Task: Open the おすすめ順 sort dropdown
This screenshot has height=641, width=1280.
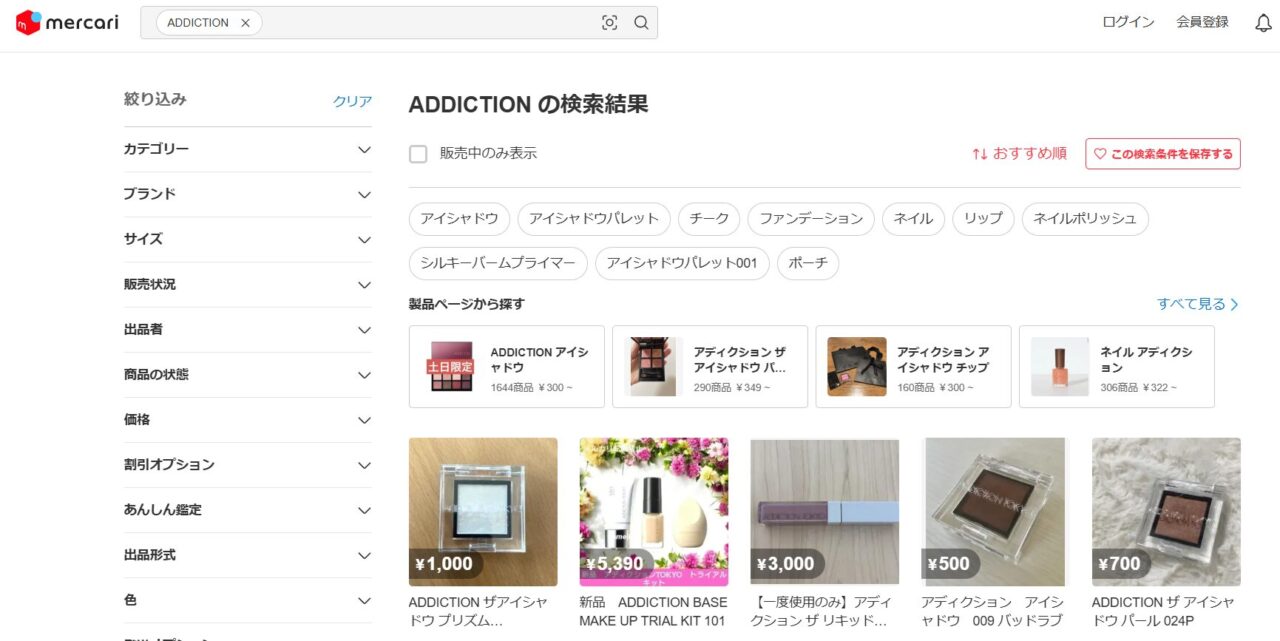Action: tap(1019, 153)
